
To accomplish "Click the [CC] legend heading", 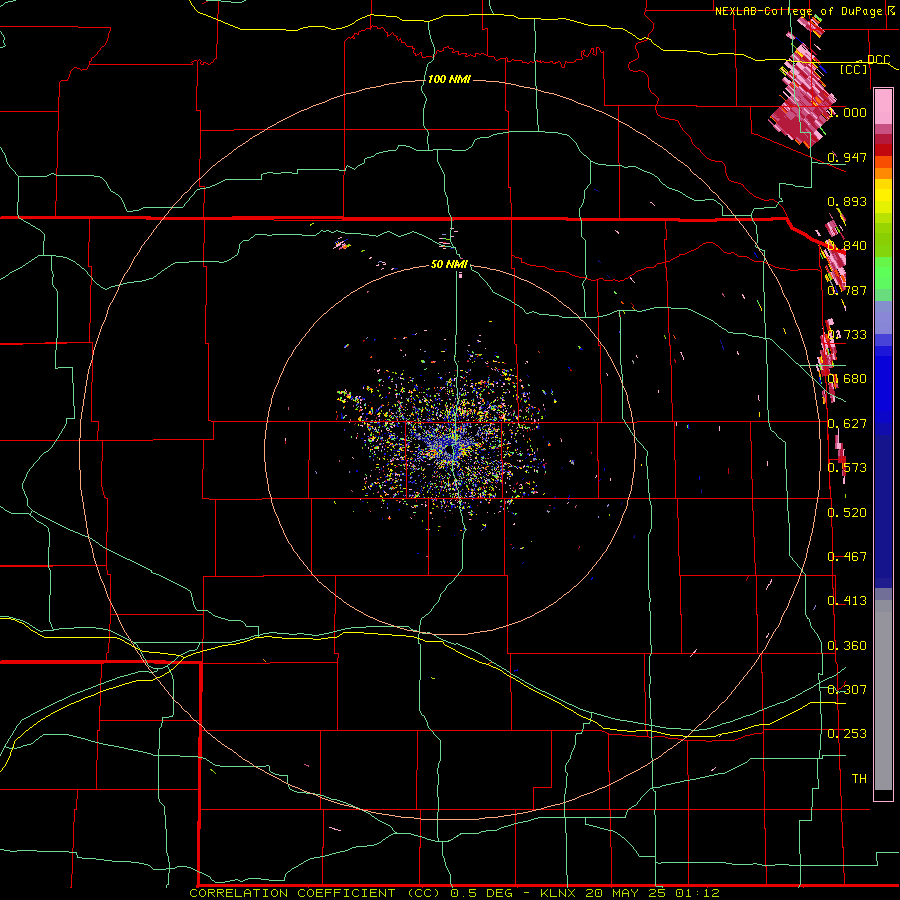I will (854, 69).
